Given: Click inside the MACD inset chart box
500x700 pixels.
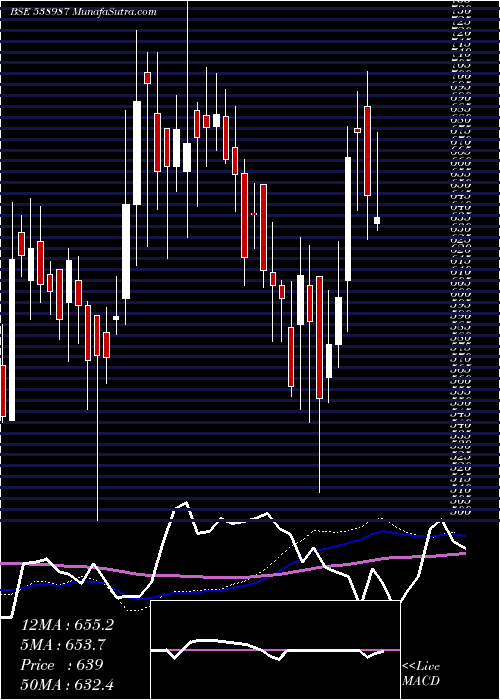Looking at the screenshot, I should click(275, 650).
